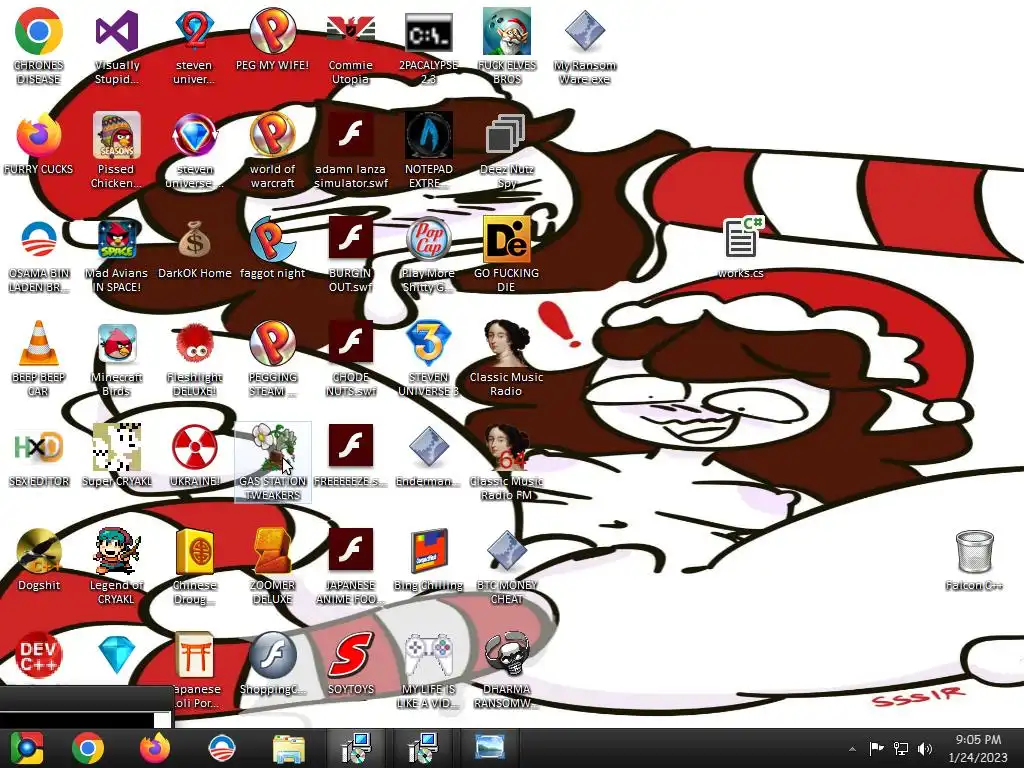Launch Firefox from the taskbar
Screen dimensions: 1024x768
coord(155,748)
